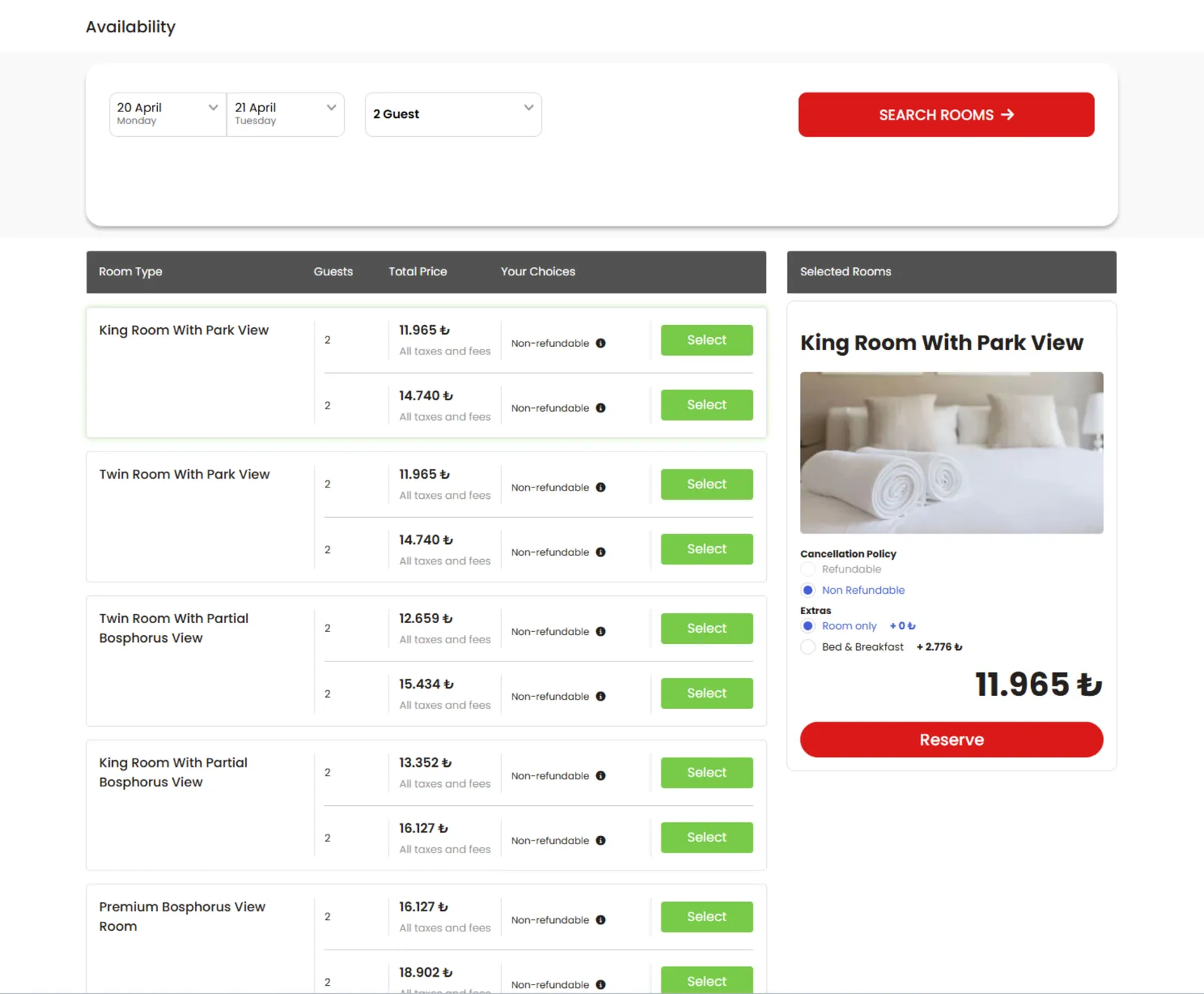Click info icon beside the 15.434 rate
This screenshot has height=994, width=1204.
click(x=600, y=696)
